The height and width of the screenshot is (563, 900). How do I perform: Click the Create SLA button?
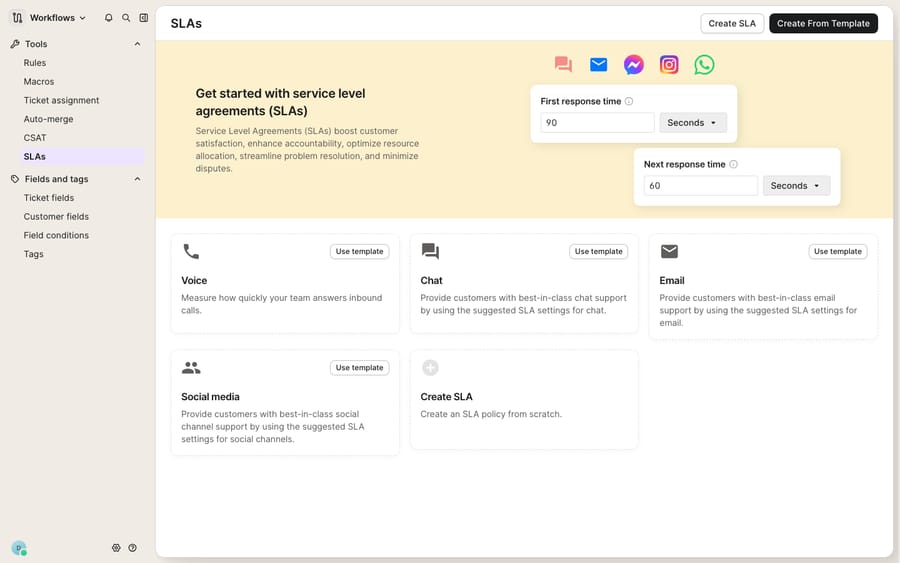[732, 24]
